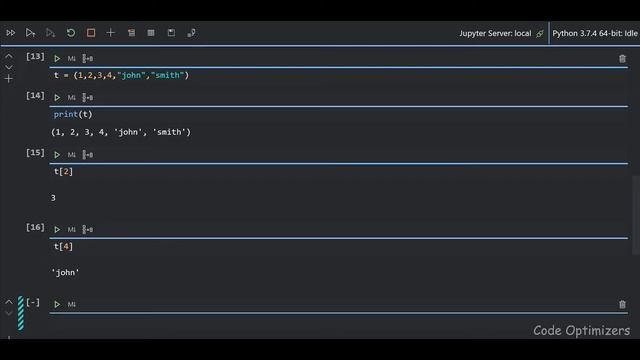Run cell 15 by line icon

pyautogui.click(x=87, y=155)
